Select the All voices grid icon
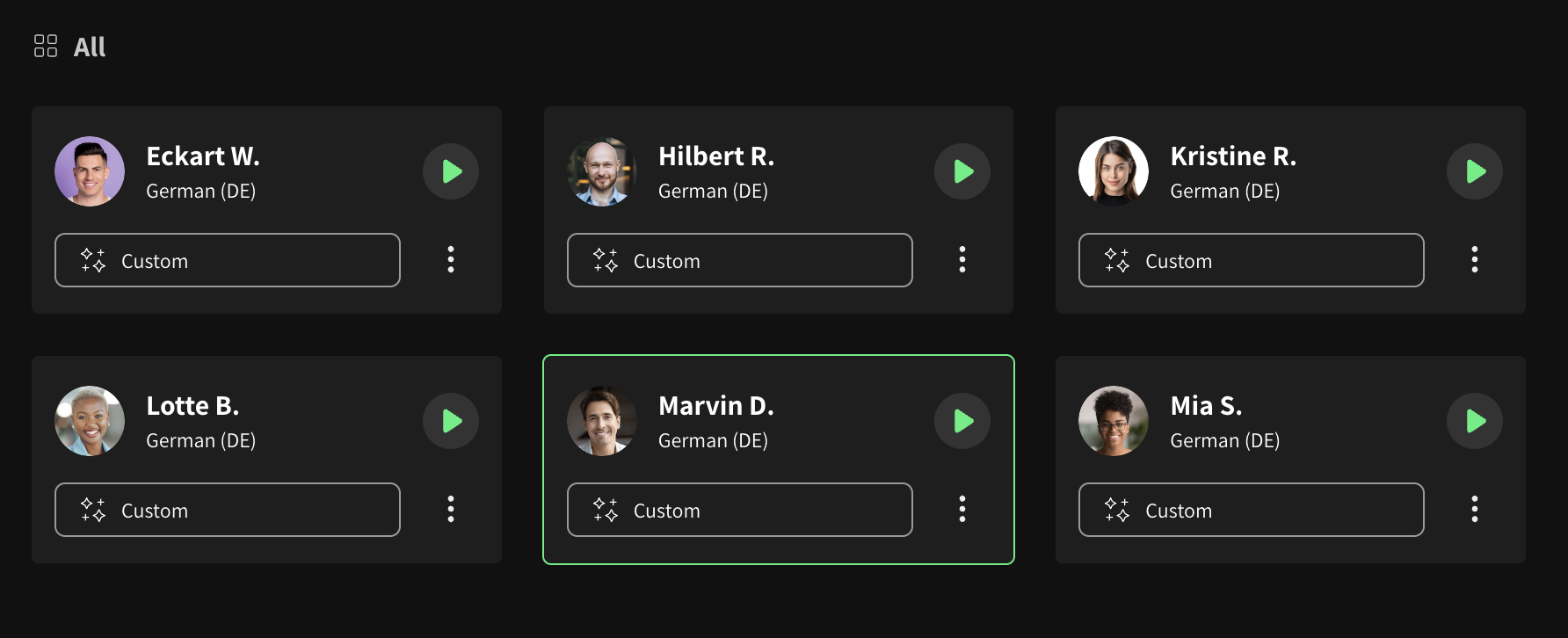 [46, 46]
